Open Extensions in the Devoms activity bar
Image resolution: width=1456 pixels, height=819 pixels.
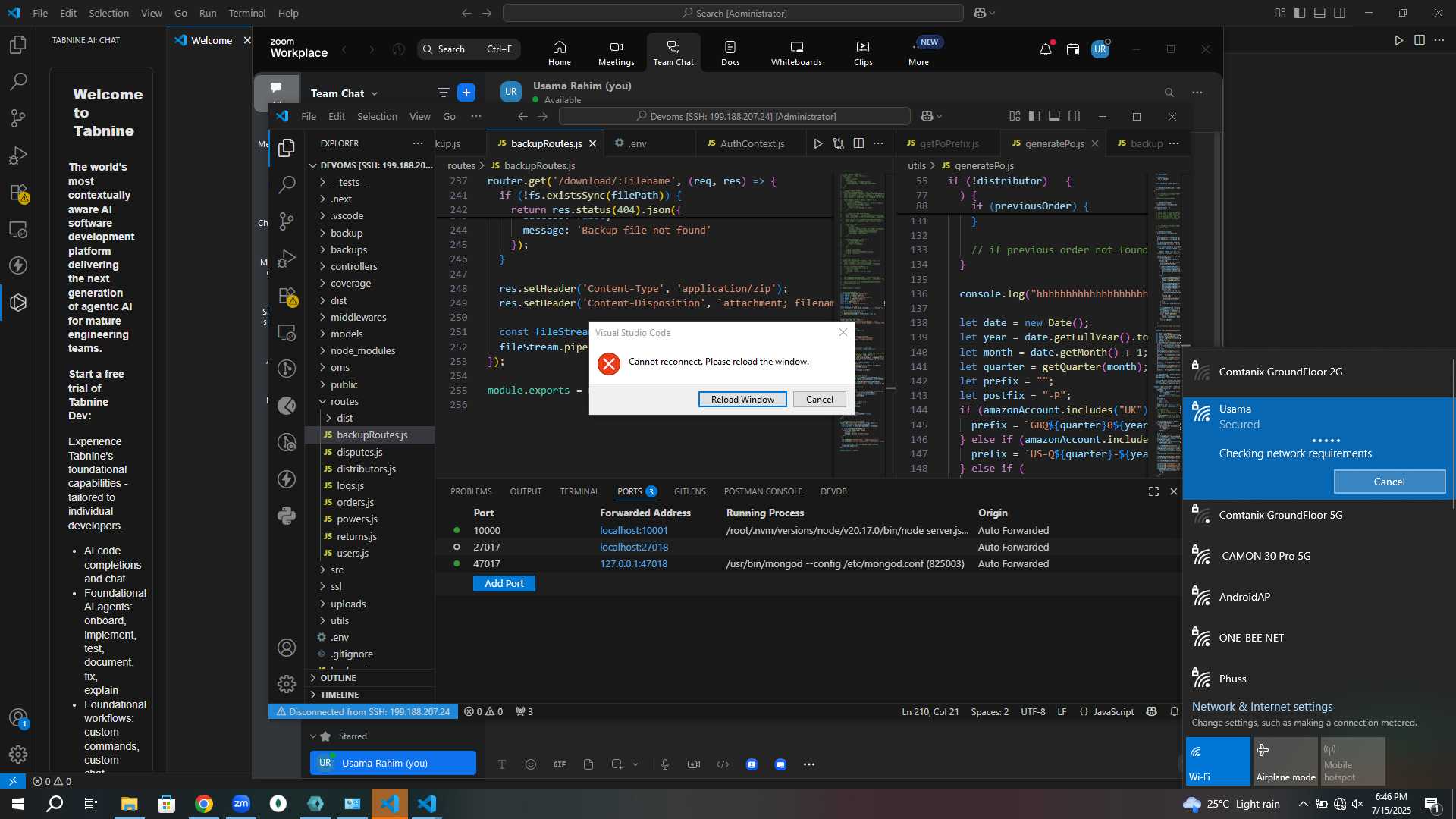[287, 296]
